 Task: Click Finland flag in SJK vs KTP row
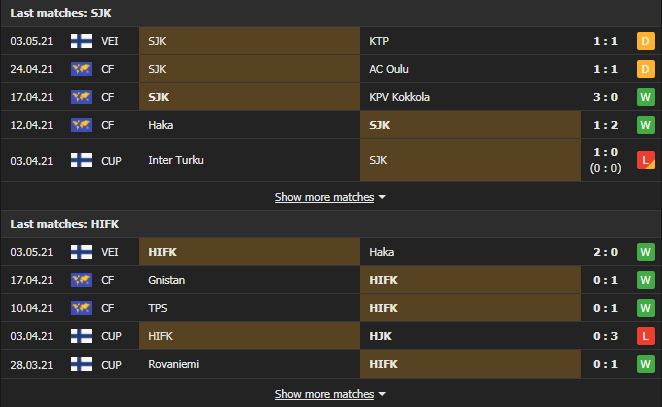(81, 41)
